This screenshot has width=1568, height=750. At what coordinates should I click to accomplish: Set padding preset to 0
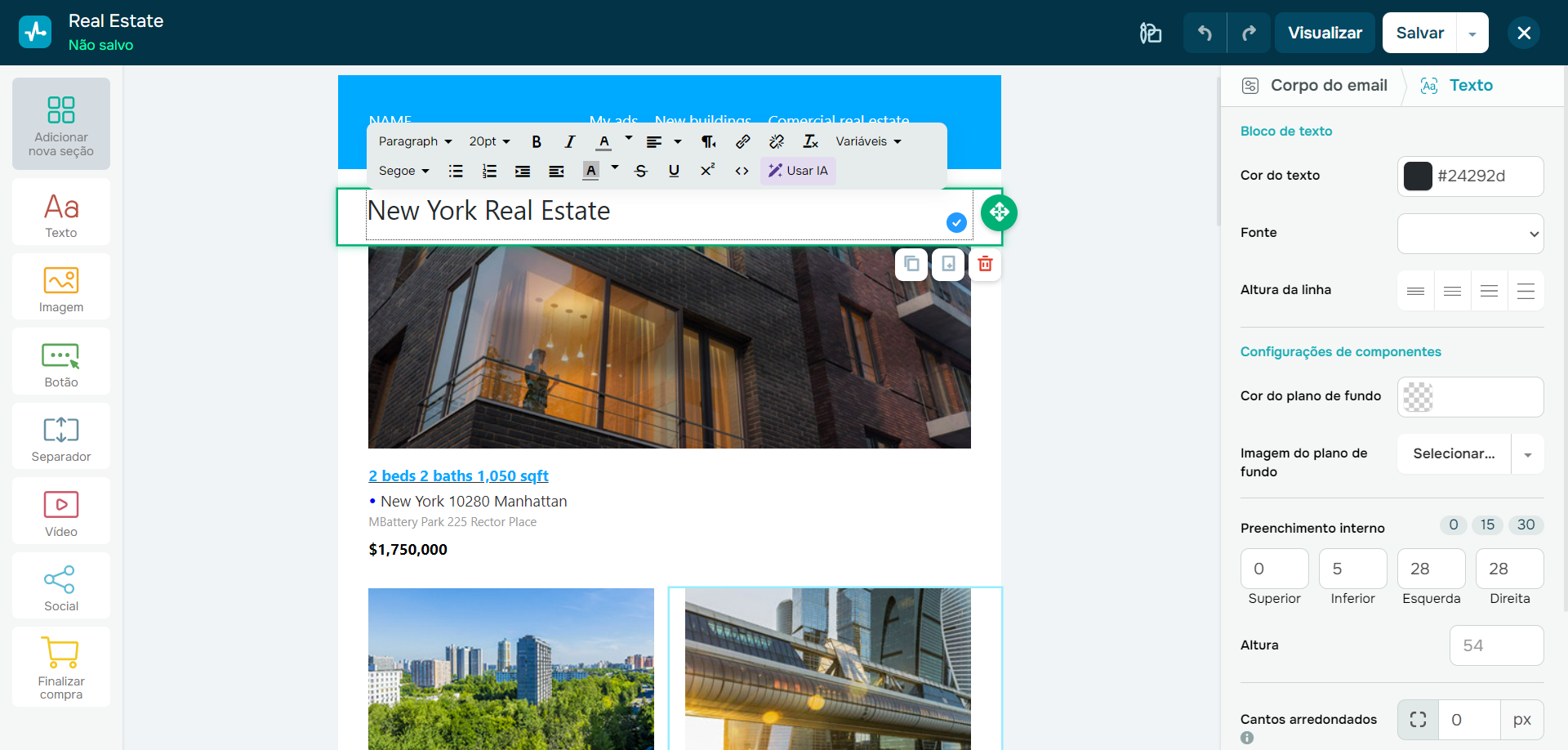pos(1453,525)
